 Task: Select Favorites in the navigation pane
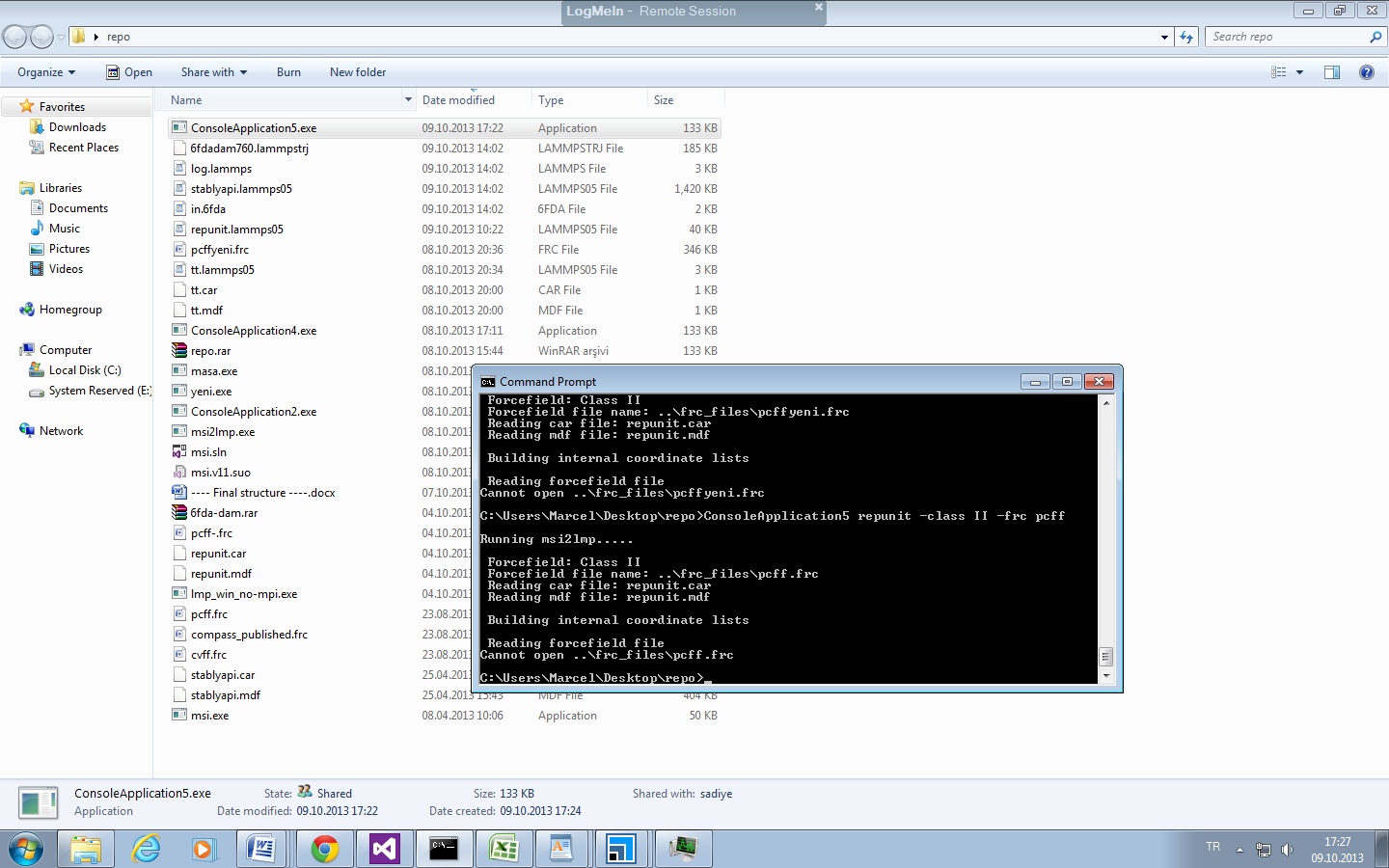coord(62,107)
